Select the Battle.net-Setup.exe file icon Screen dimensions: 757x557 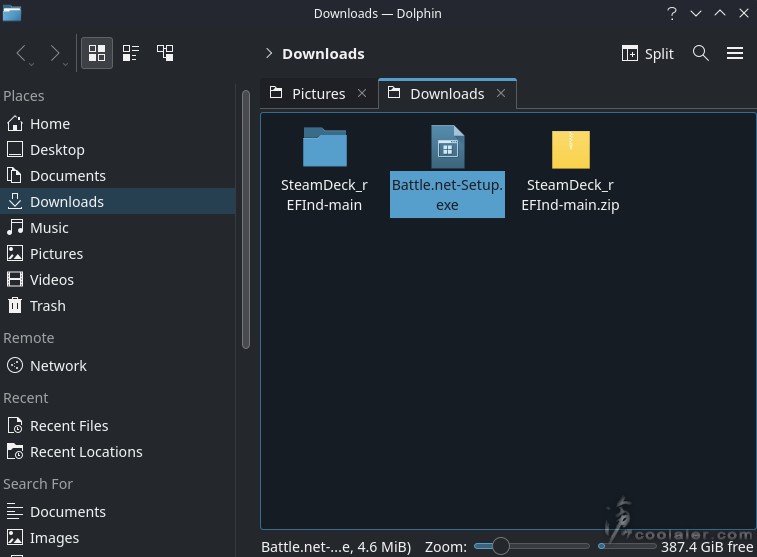(x=448, y=147)
